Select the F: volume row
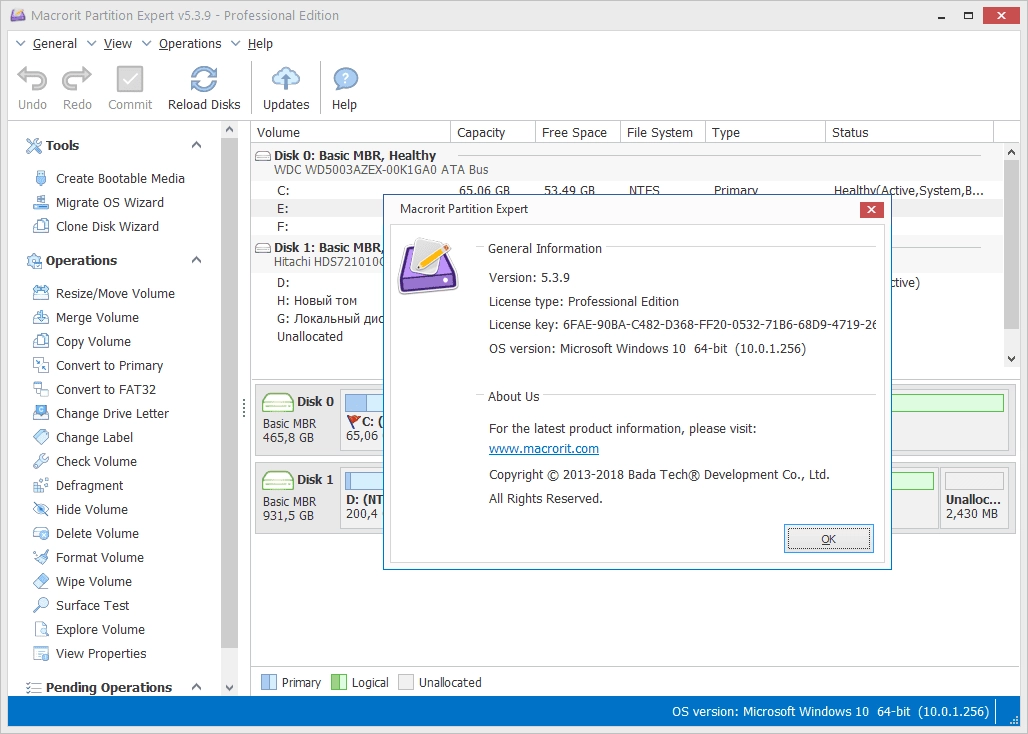Screen dimensions: 1028x734 click(318, 227)
